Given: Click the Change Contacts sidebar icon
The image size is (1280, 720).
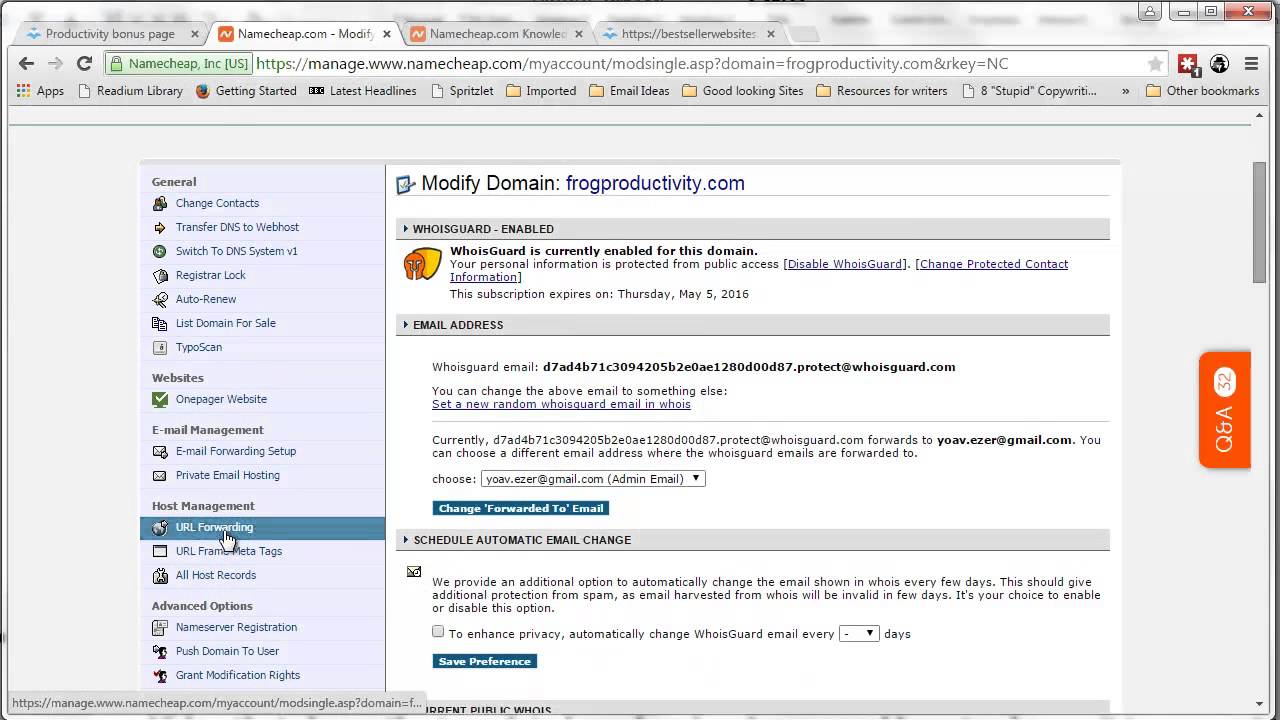Looking at the screenshot, I should pos(160,203).
